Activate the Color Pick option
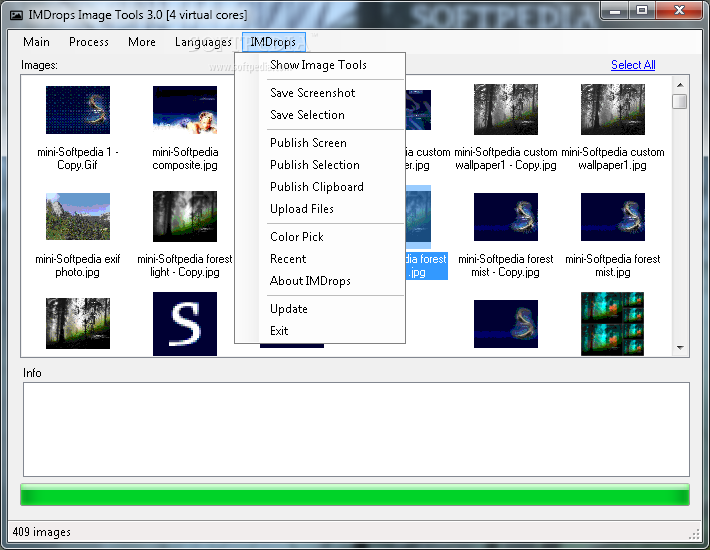This screenshot has height=550, width=710. click(x=297, y=237)
